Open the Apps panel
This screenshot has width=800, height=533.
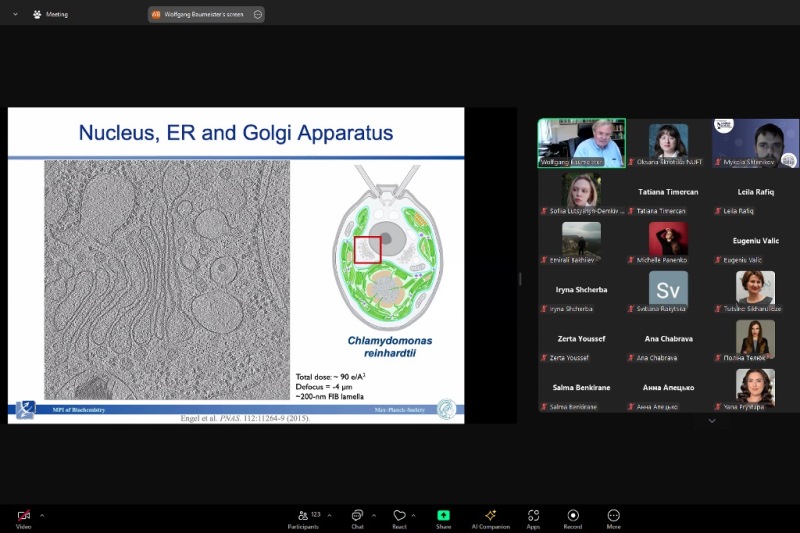[x=533, y=516]
